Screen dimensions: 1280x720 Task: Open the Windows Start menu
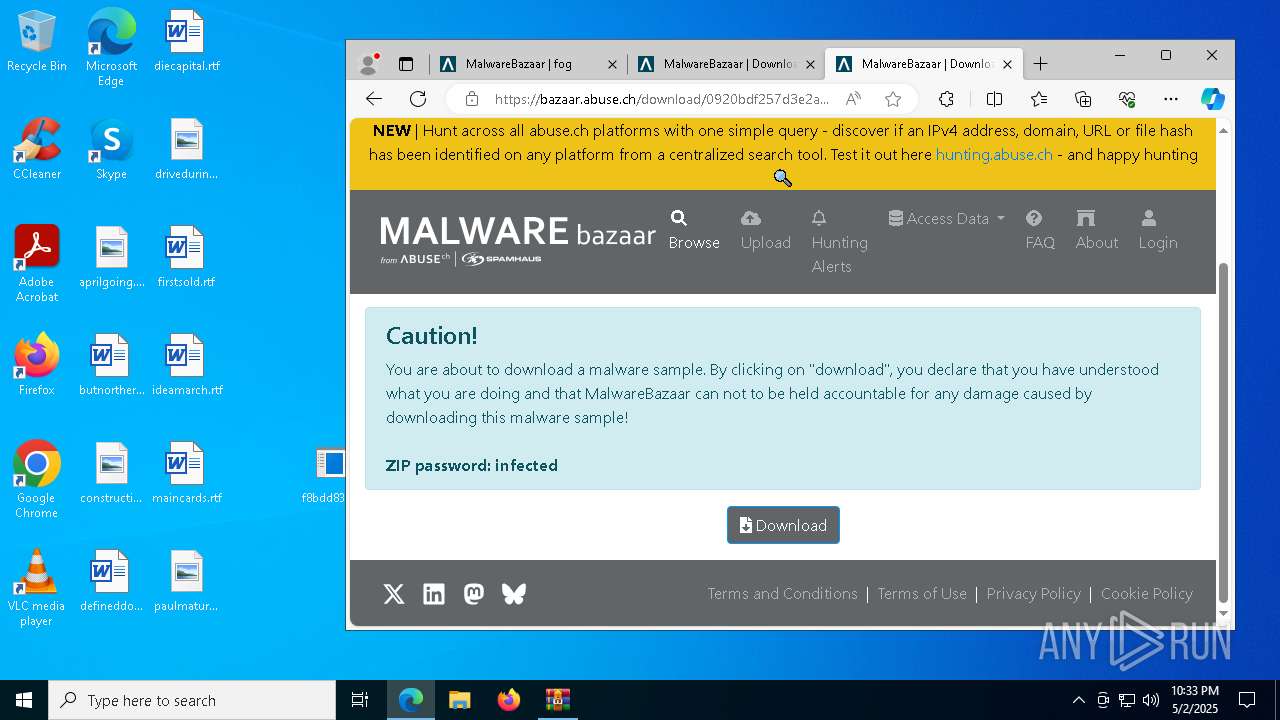pyautogui.click(x=24, y=700)
